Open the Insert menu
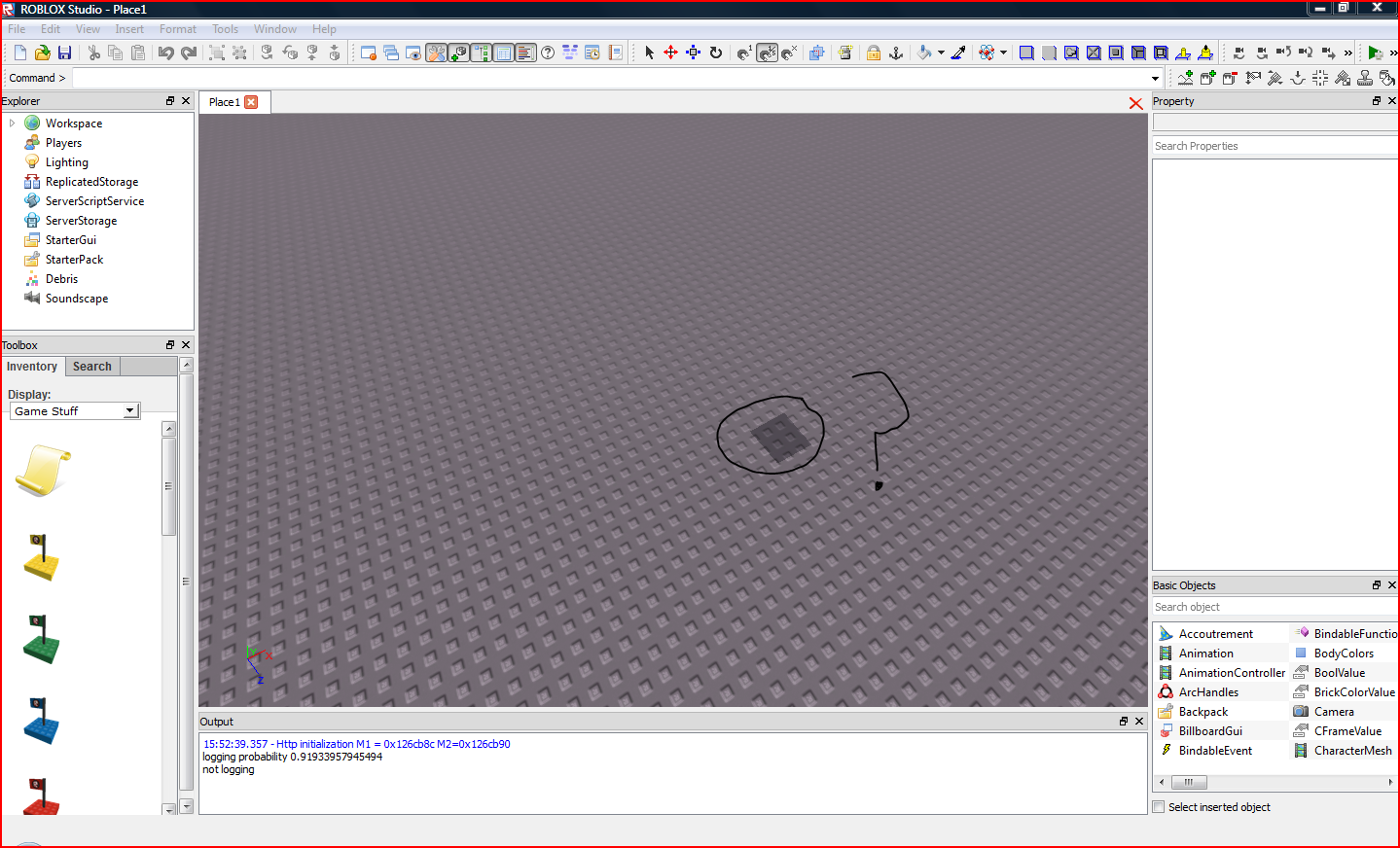 (x=129, y=29)
